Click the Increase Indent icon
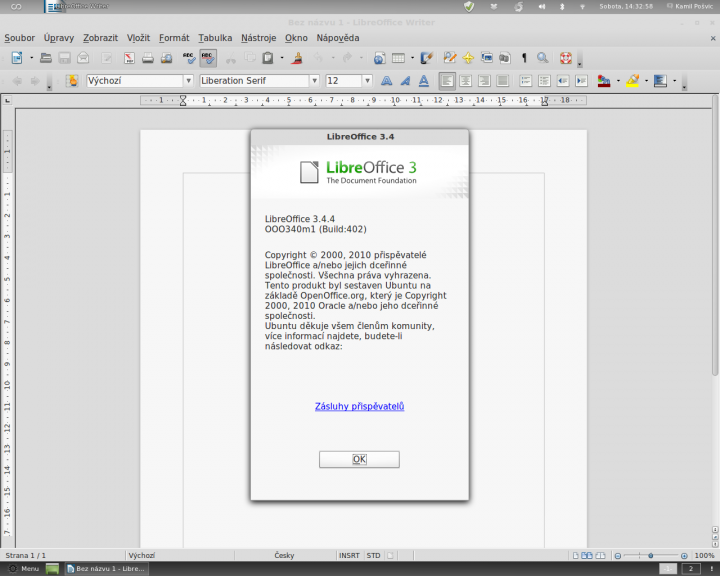This screenshot has width=720, height=576. coord(581,81)
